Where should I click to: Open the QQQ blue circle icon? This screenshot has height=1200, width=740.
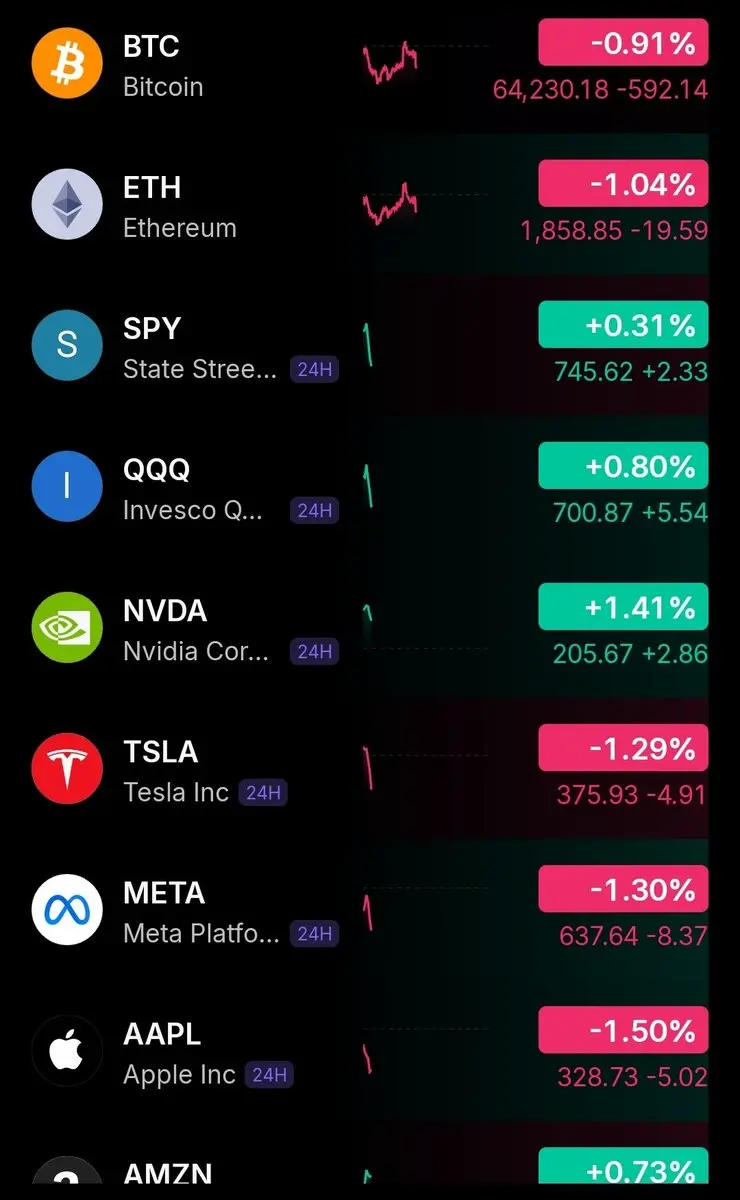(67, 486)
